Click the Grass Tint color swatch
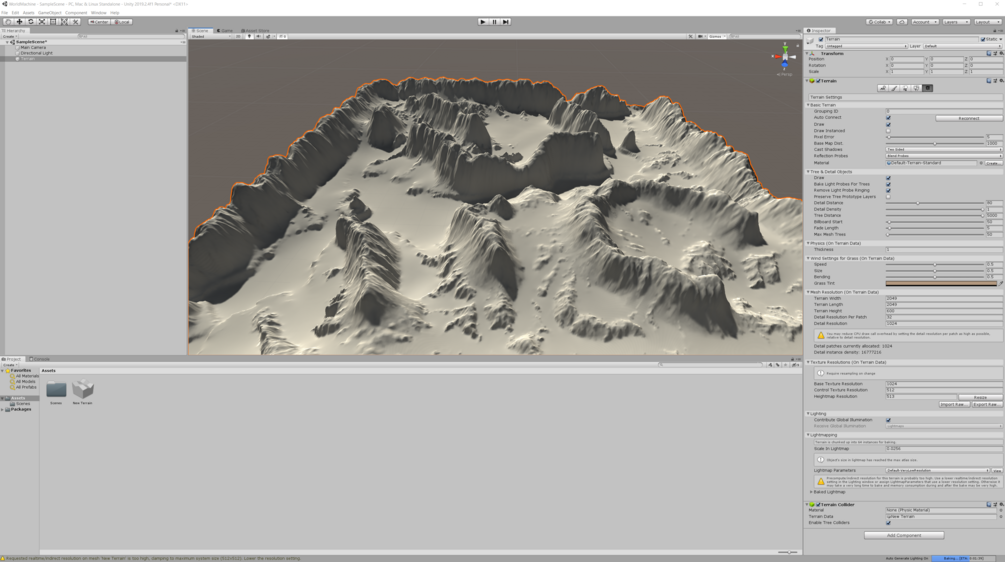 (941, 283)
